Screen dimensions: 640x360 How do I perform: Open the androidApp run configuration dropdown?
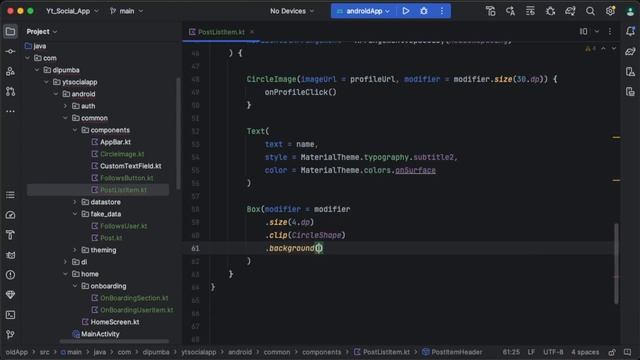pyautogui.click(x=363, y=11)
